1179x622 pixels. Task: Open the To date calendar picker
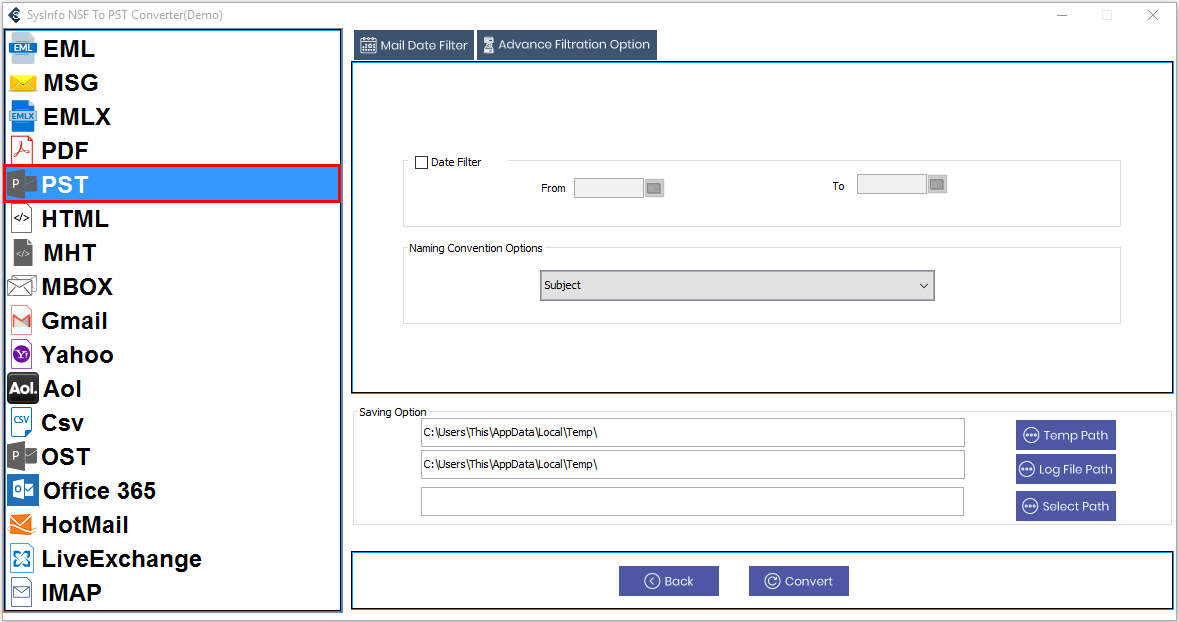937,185
